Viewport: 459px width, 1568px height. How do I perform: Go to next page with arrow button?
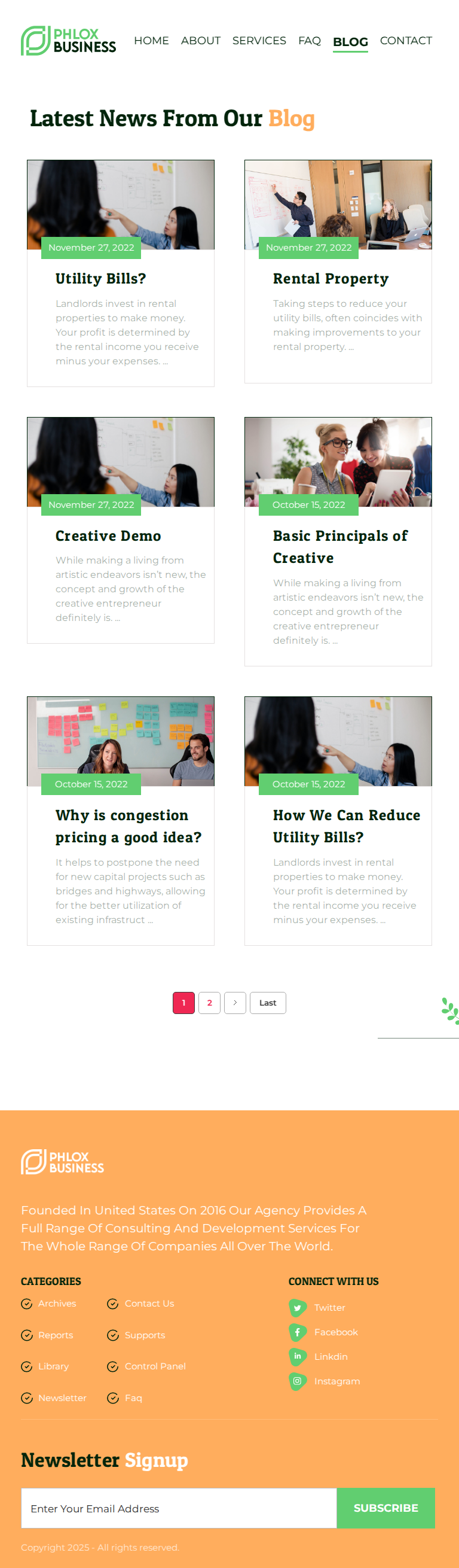[x=235, y=1003]
